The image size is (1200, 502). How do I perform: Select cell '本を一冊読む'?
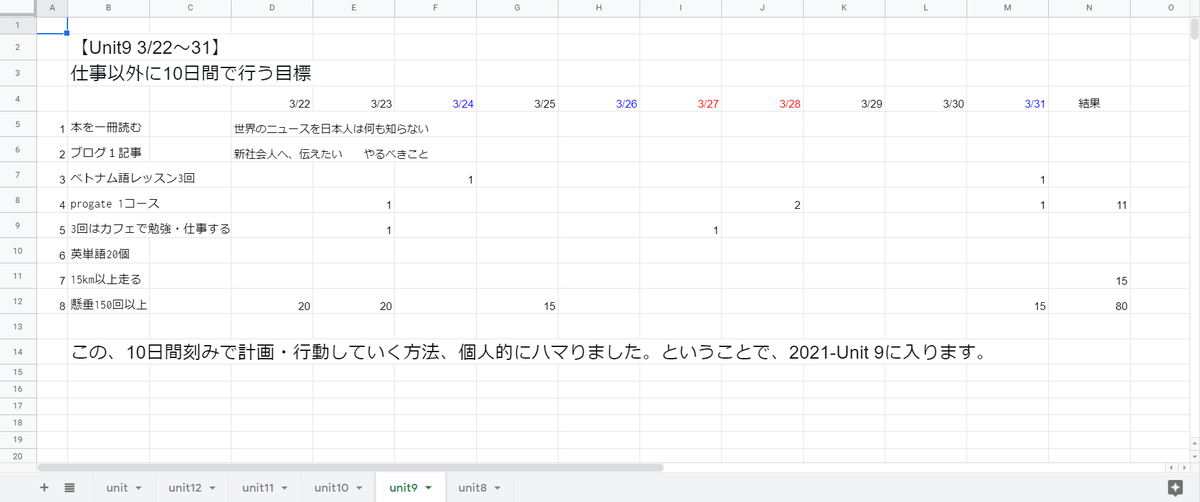pos(108,128)
